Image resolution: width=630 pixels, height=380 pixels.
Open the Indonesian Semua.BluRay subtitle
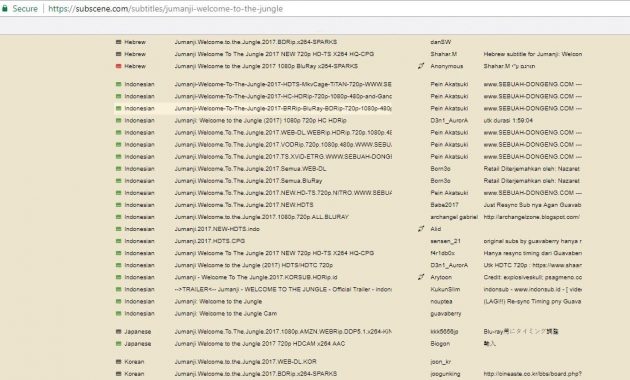coord(248,181)
